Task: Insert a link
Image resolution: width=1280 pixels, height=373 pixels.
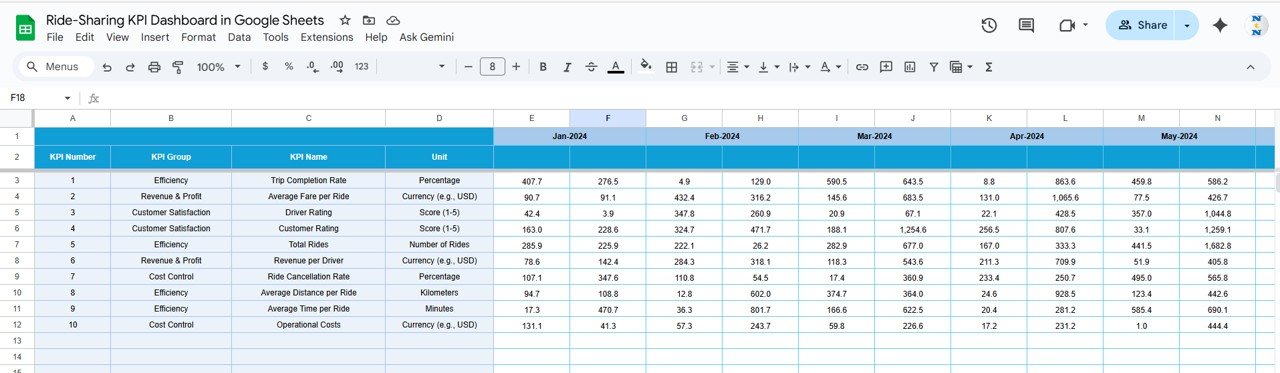Action: pos(862,67)
